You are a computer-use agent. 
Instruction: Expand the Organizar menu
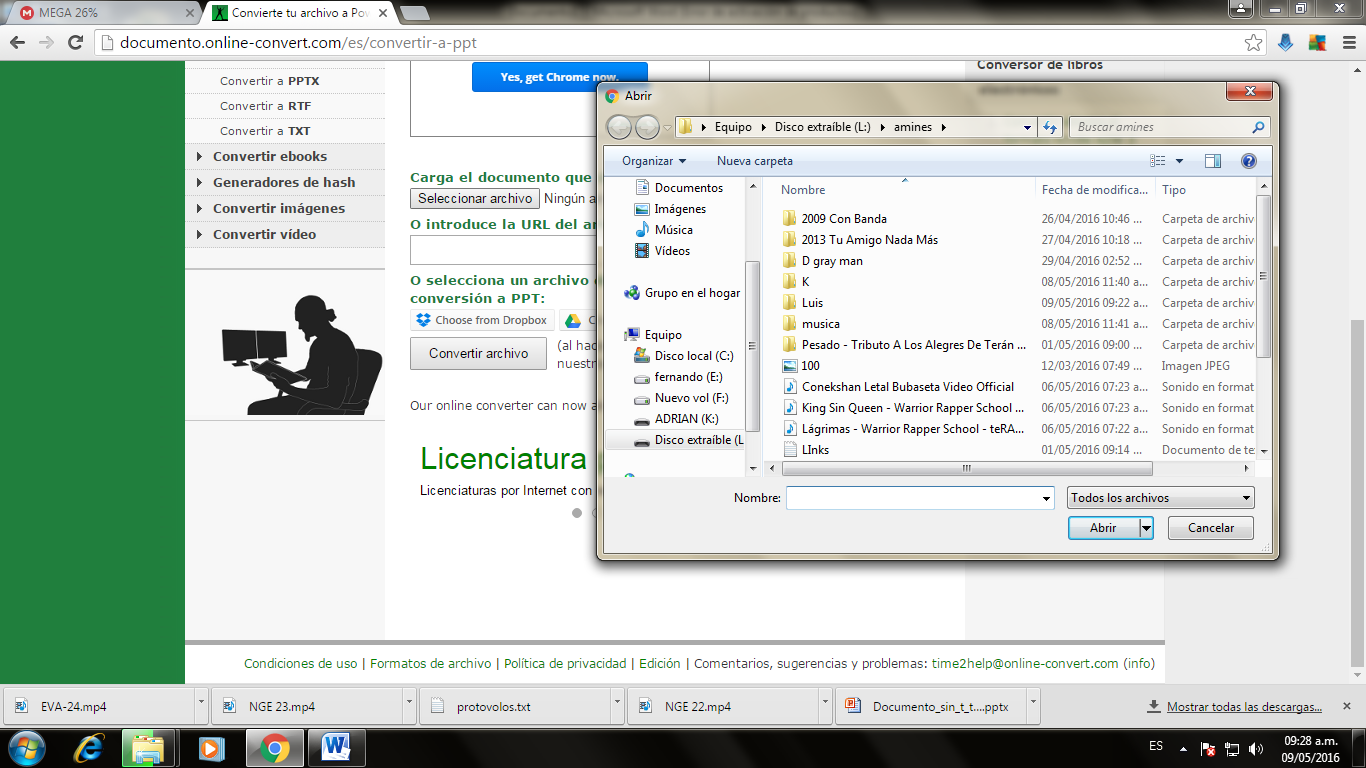651,160
